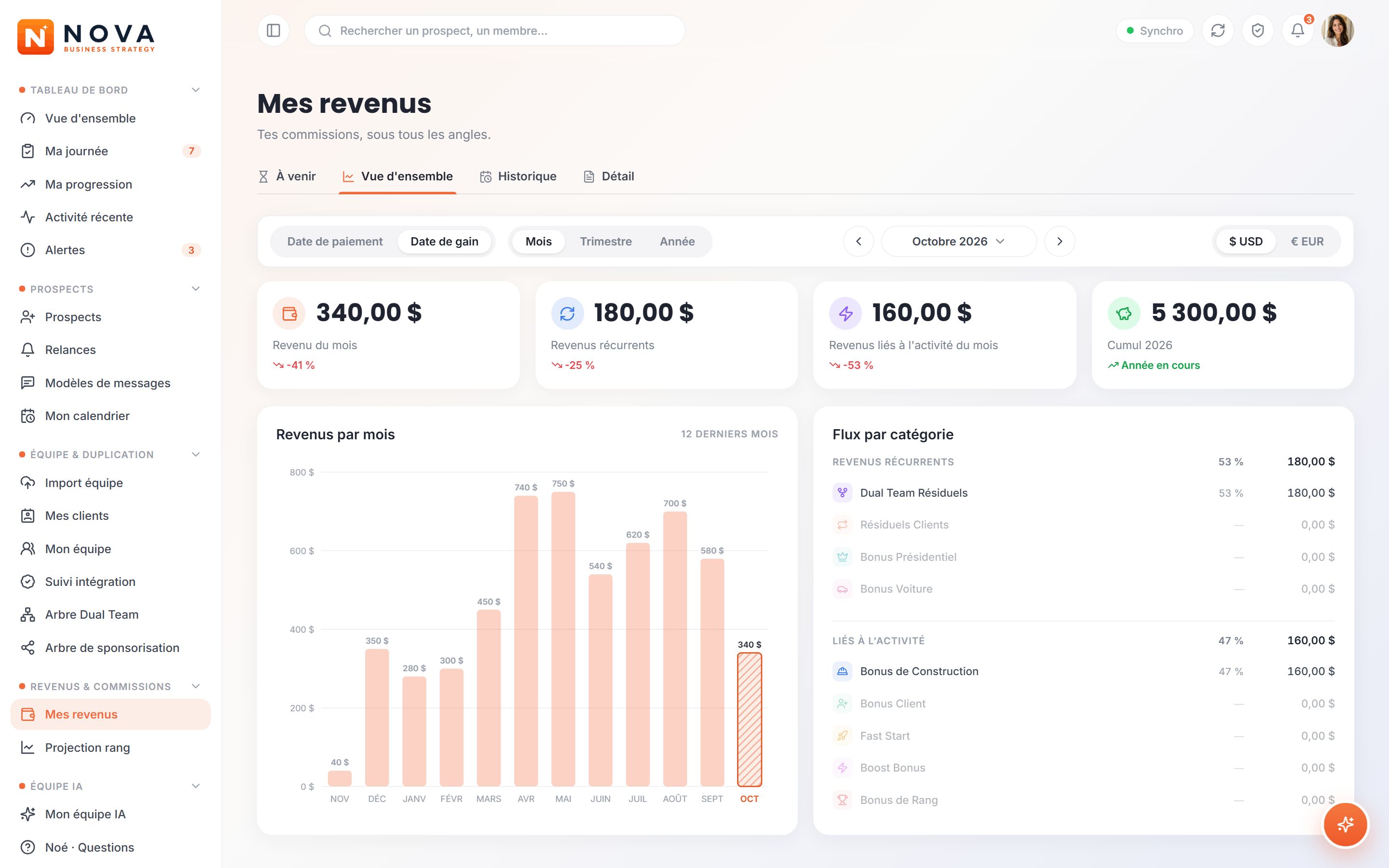The height and width of the screenshot is (868, 1389).
Task: Click the hatched OCT bar in chart
Action: pos(749,719)
